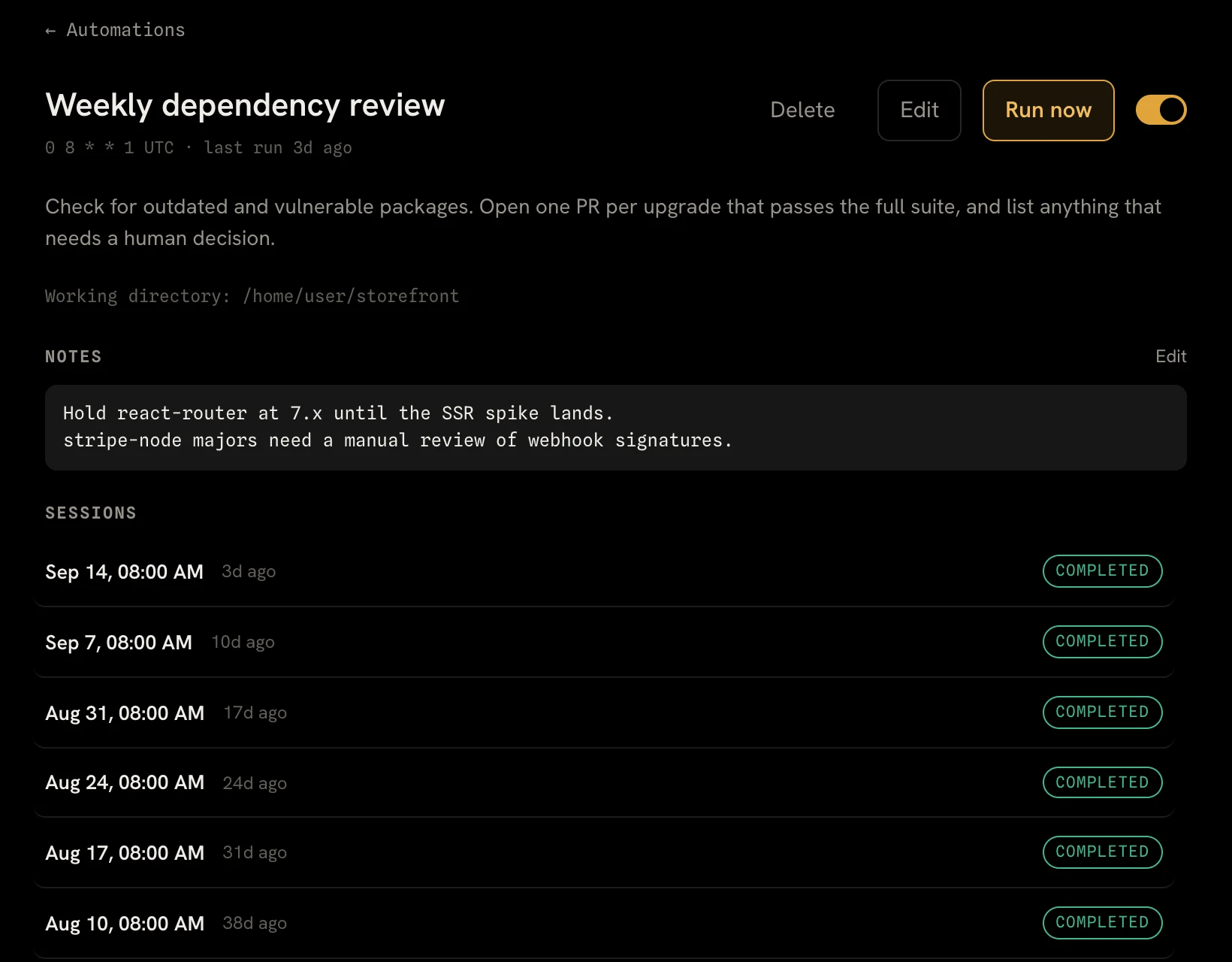Click COMPLETED badge for Aug 24 session

pyautogui.click(x=1102, y=782)
